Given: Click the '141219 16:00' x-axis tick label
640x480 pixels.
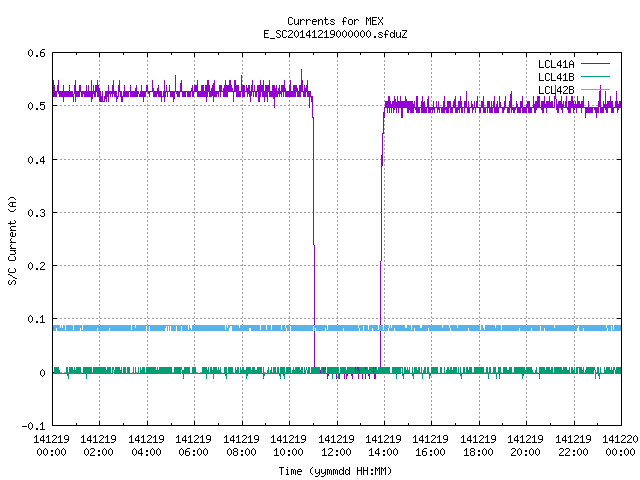Looking at the screenshot, I should click(x=431, y=445).
